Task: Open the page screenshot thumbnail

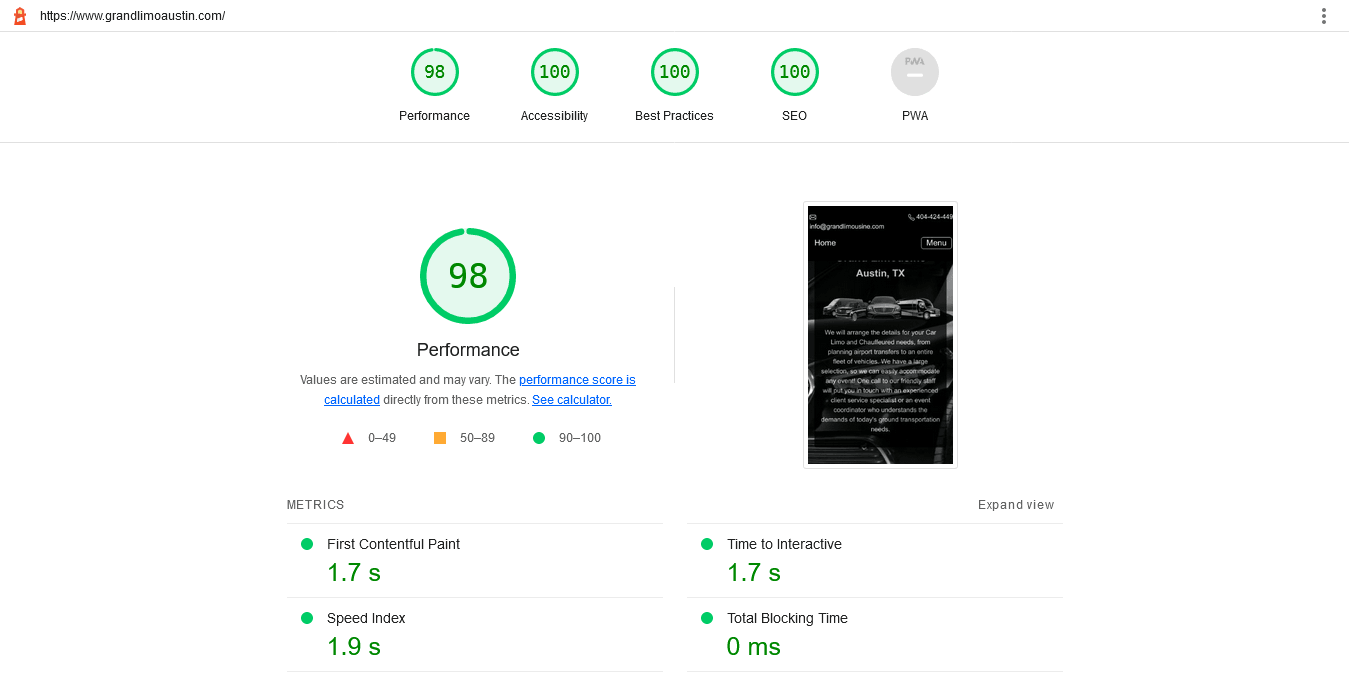Action: [x=880, y=335]
